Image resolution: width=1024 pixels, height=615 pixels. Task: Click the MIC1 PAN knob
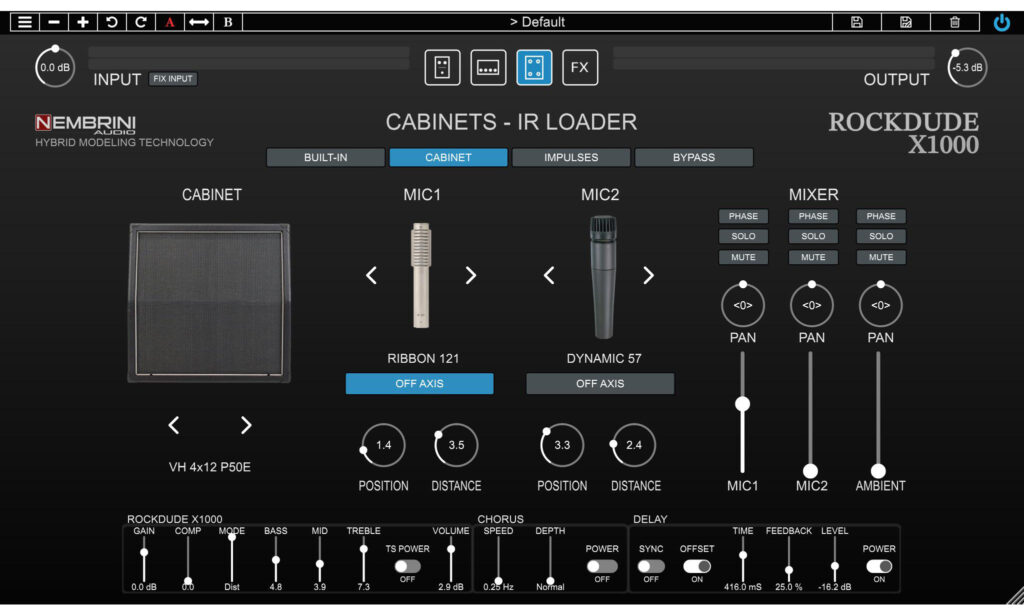(743, 304)
